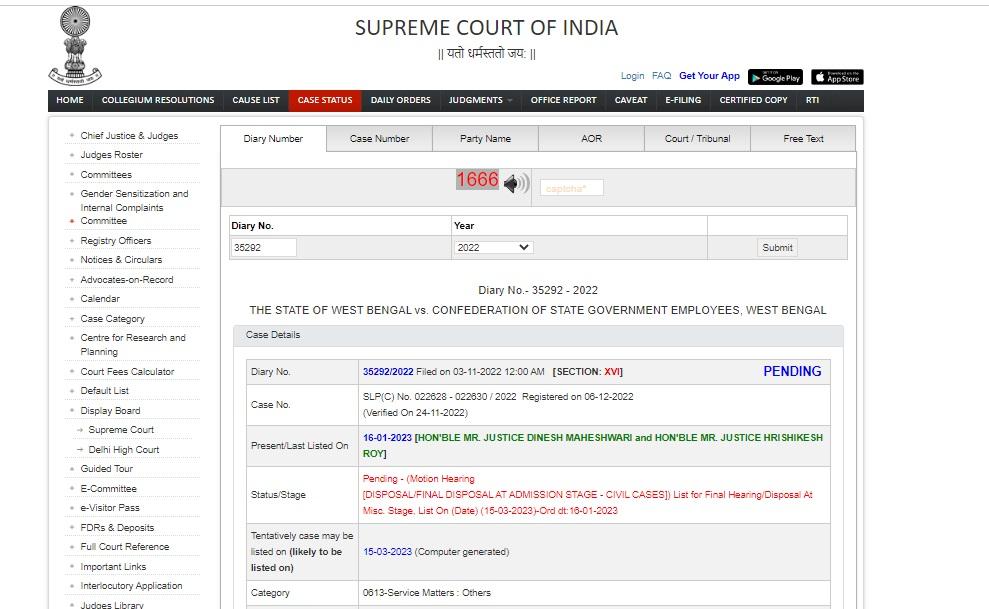The height and width of the screenshot is (609, 989).
Task: Go to Daily Orders menu item
Action: click(x=400, y=100)
